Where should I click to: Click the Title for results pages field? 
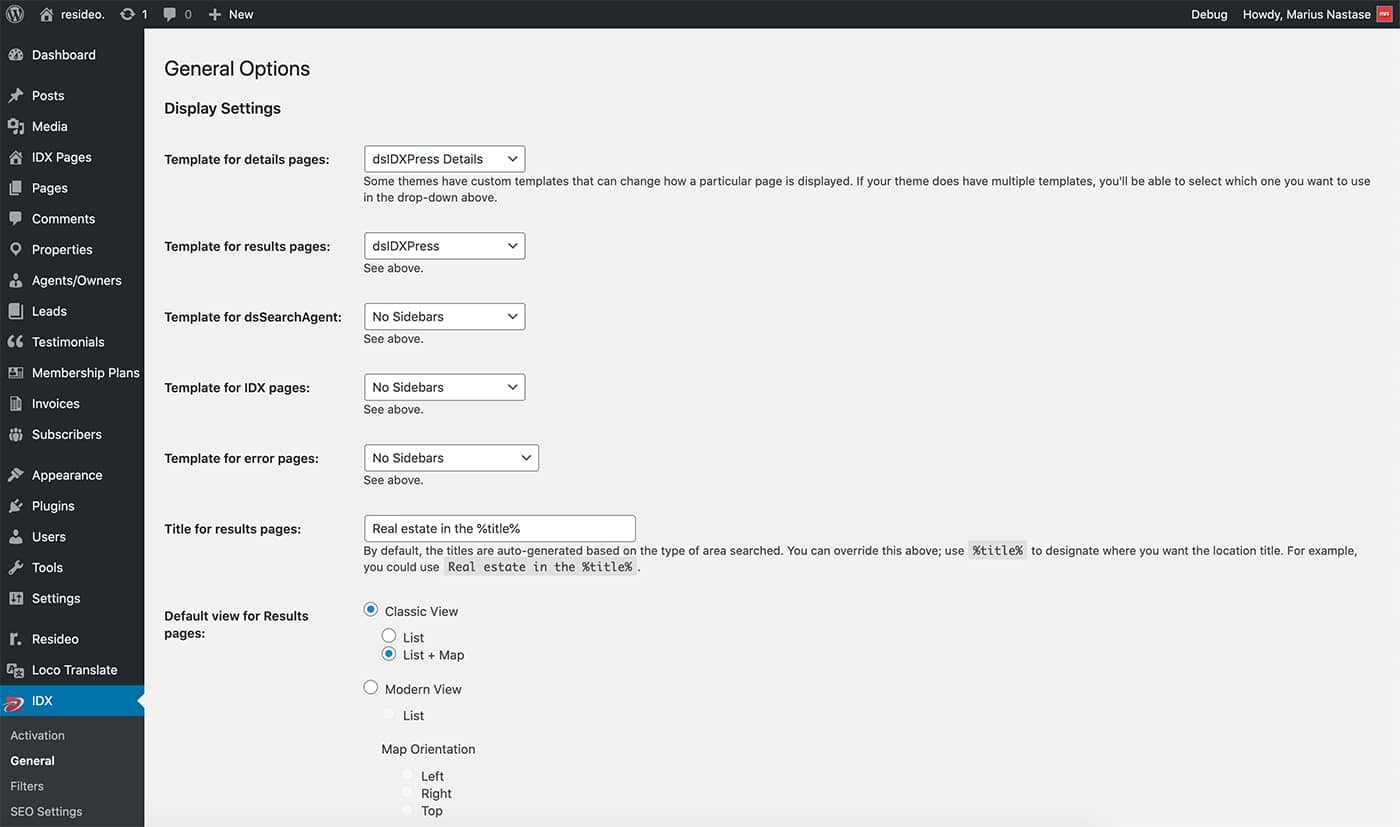point(499,529)
